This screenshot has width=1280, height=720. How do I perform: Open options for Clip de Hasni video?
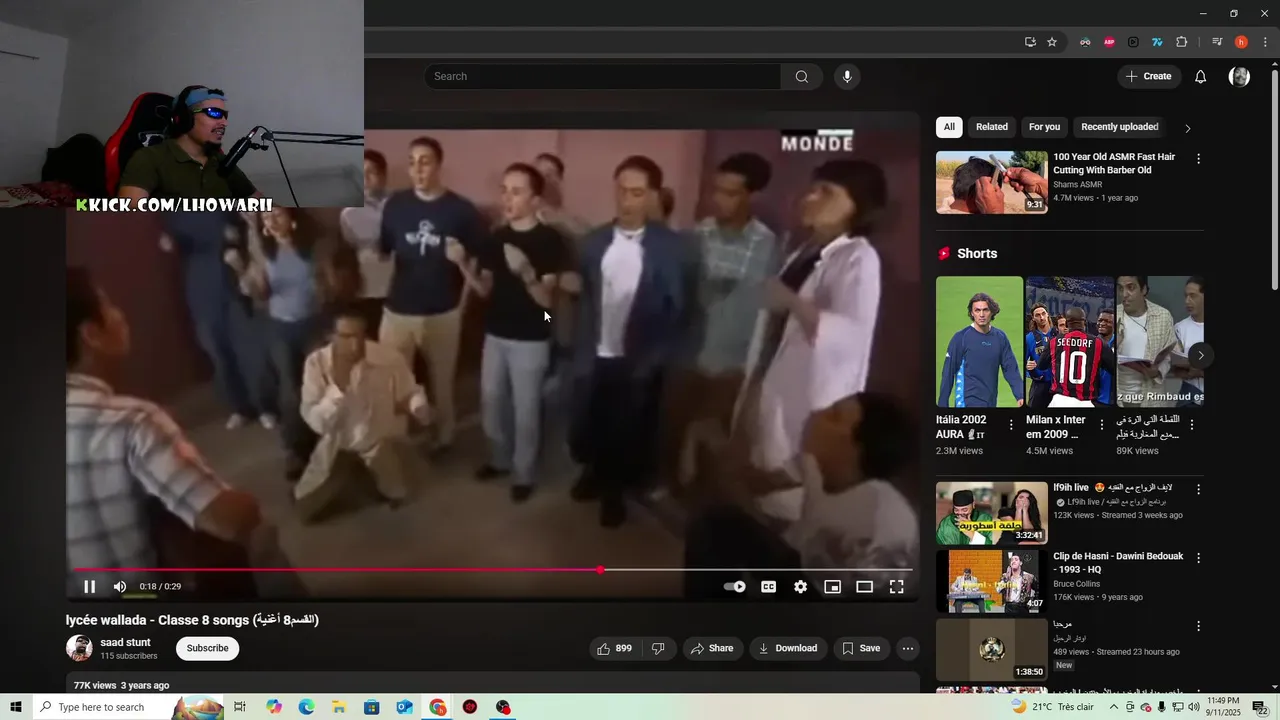point(1198,558)
